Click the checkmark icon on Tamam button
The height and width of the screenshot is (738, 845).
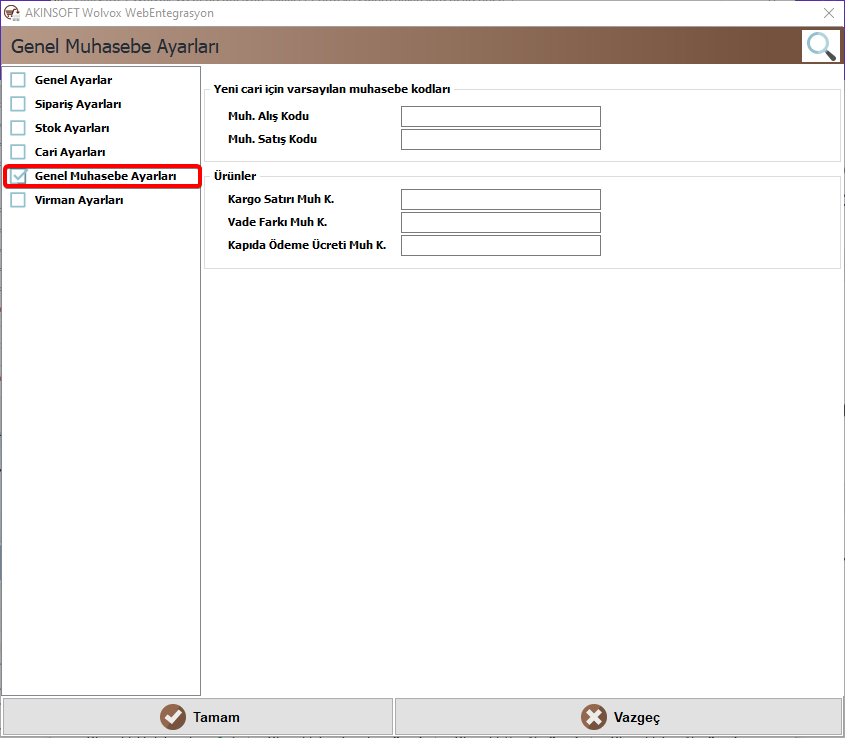click(x=173, y=717)
